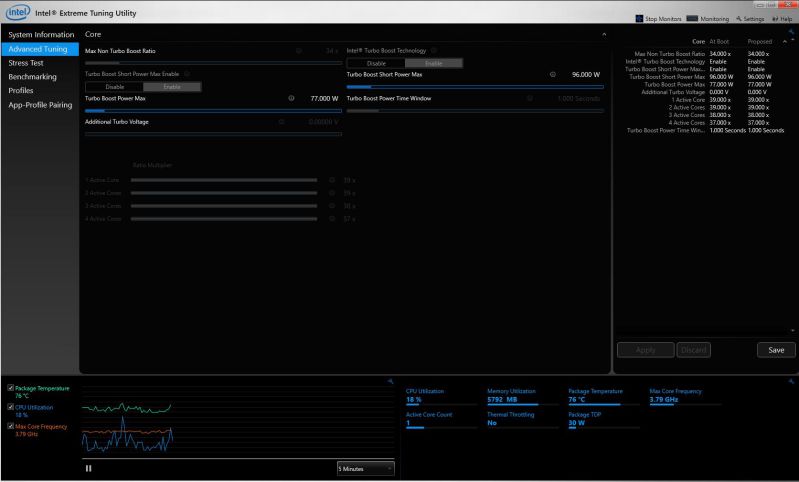Pause the monitoring graph
Image resolution: width=799 pixels, height=482 pixels.
89,468
